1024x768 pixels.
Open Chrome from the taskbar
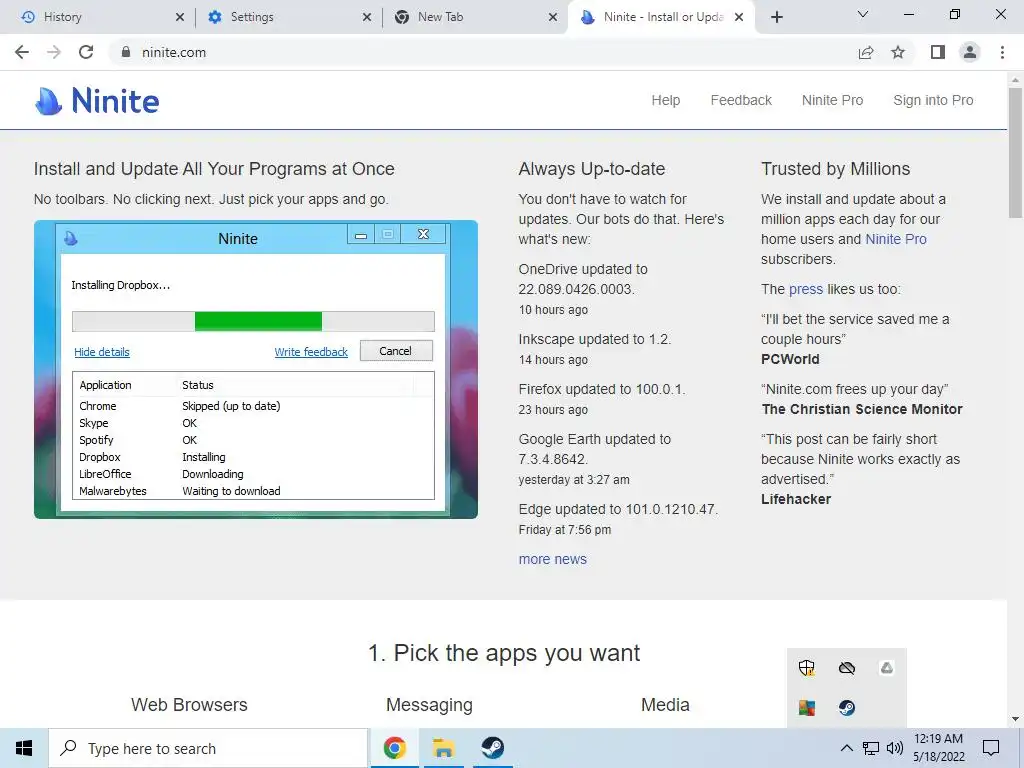coord(394,748)
